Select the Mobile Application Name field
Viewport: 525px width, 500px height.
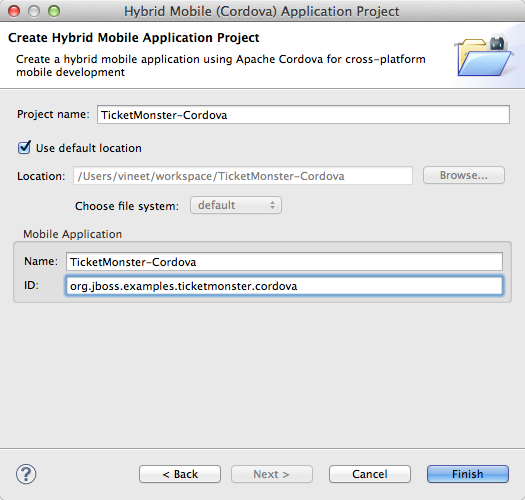(284, 262)
